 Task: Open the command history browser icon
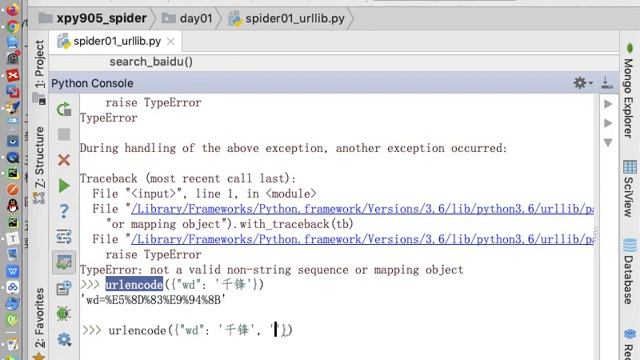(64, 288)
